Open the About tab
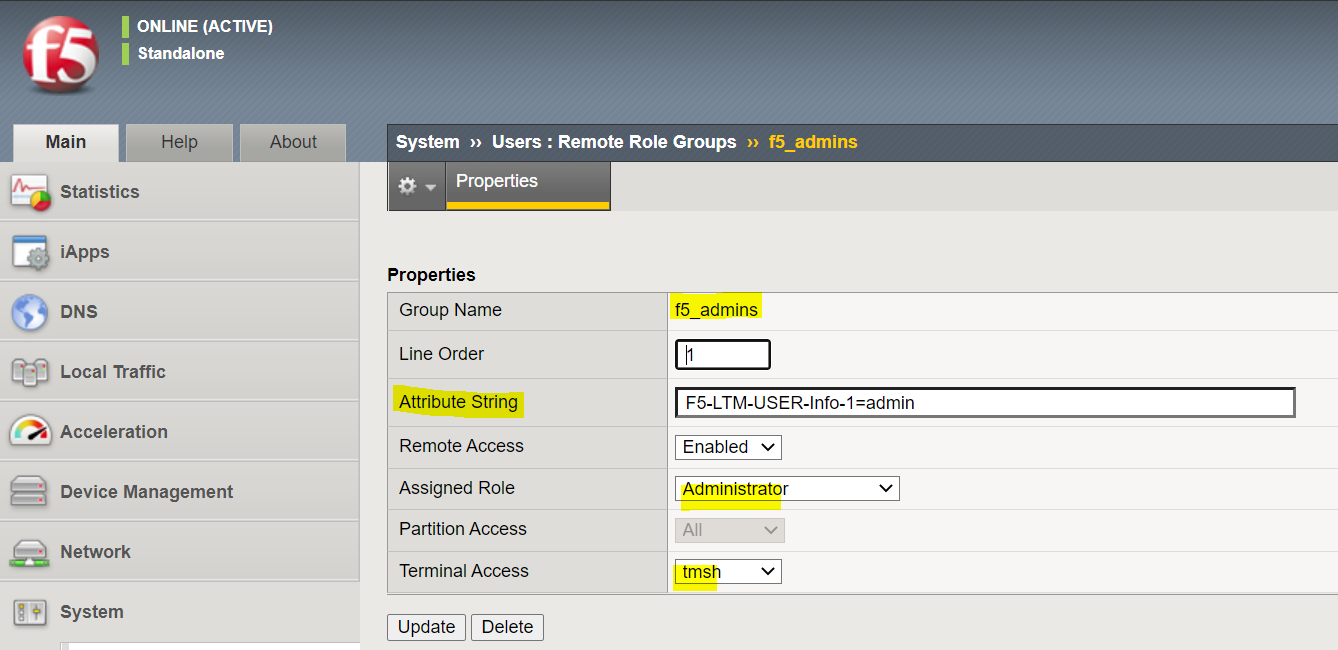 (x=292, y=142)
